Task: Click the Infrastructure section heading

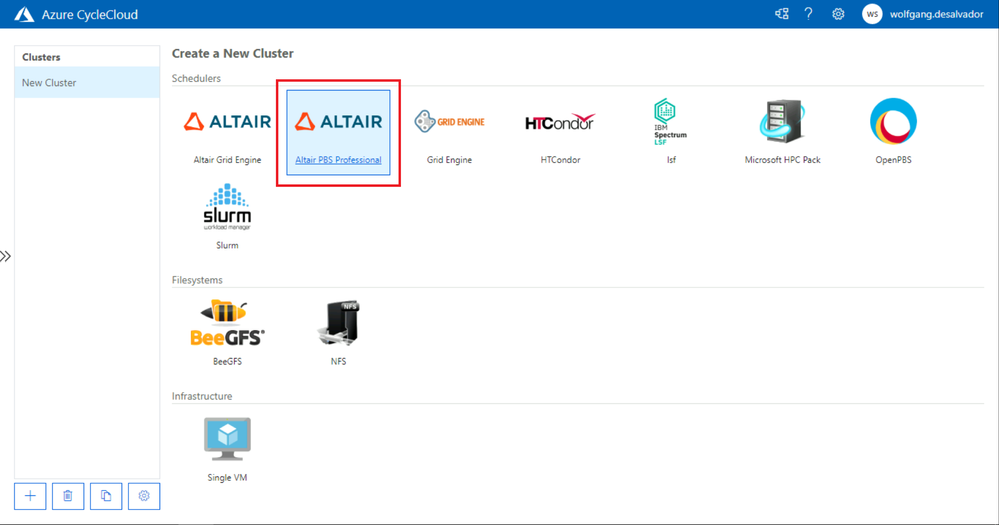Action: click(202, 396)
